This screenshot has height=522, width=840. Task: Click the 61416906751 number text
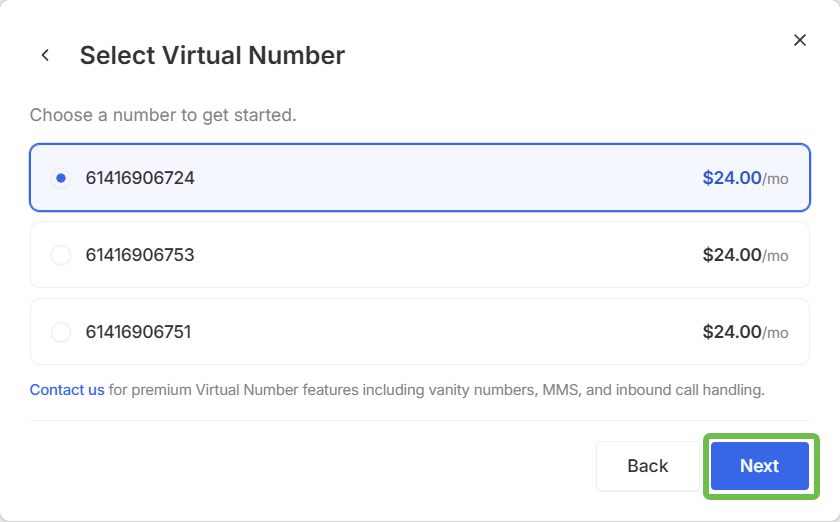click(x=139, y=332)
